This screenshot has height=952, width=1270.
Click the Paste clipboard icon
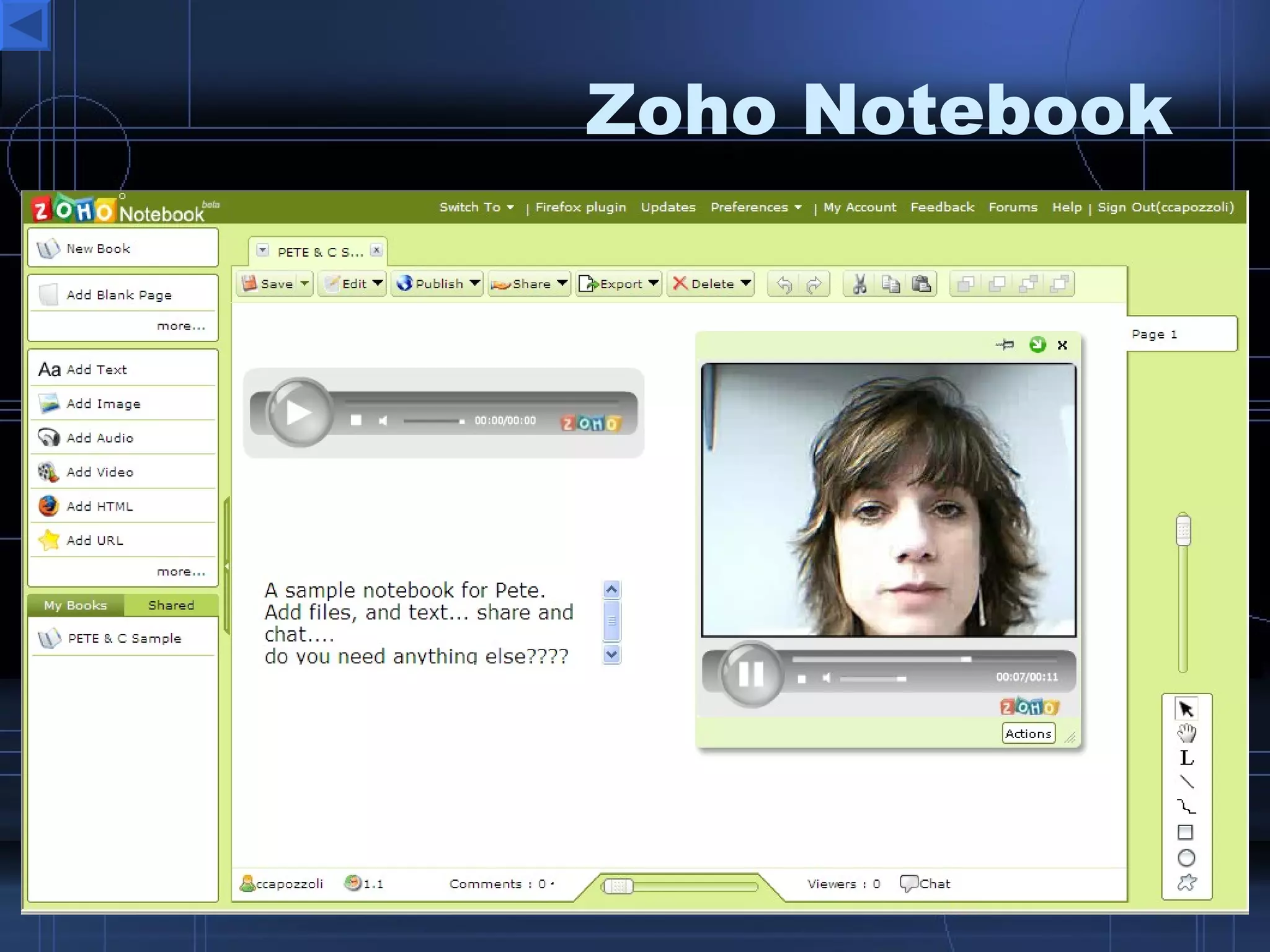coord(921,284)
